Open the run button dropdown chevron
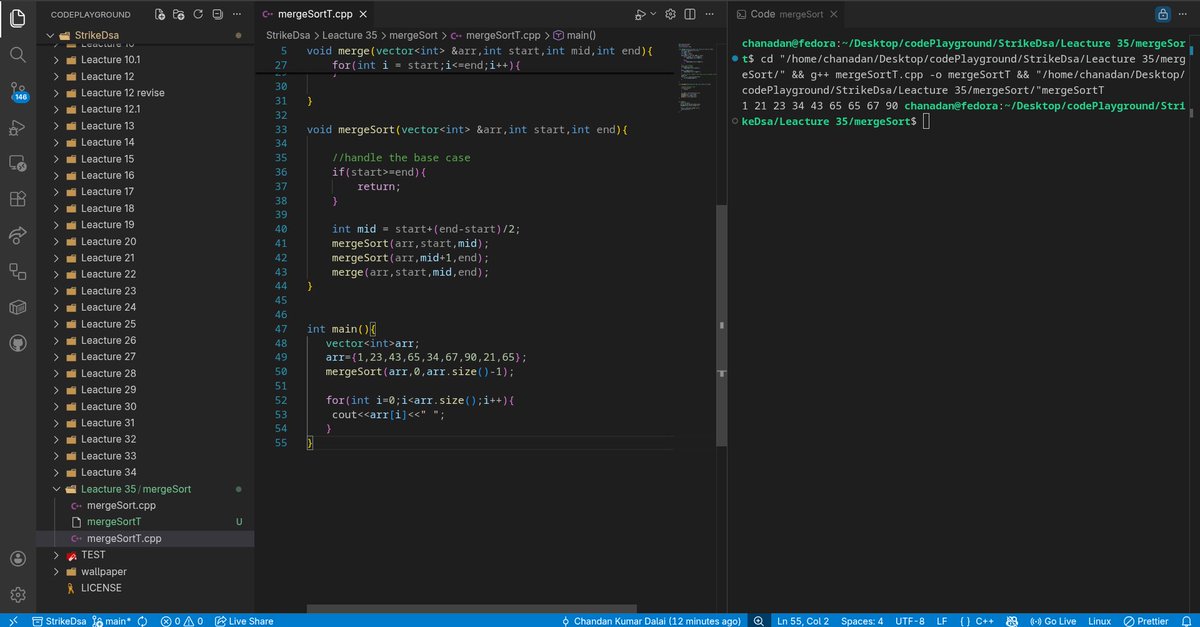This screenshot has height=627, width=1200. 653,15
